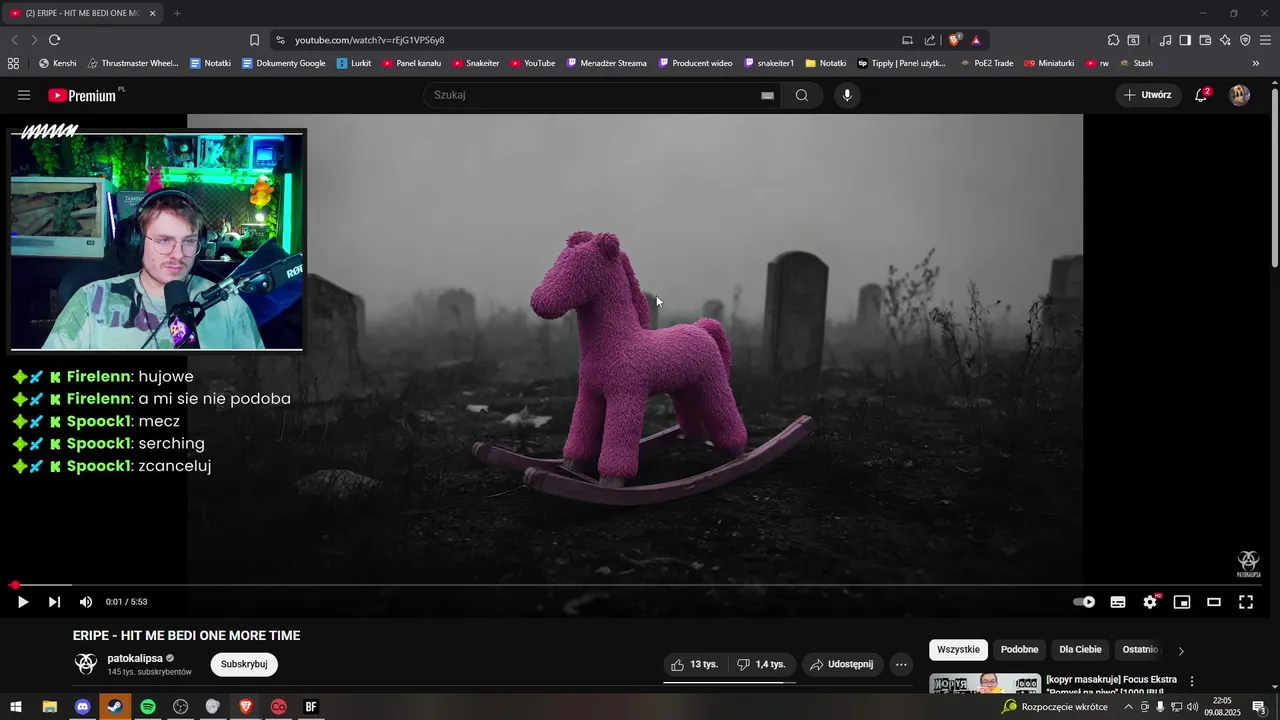1280x720 pixels.
Task: Mute the video volume speaker icon
Action: 86,602
